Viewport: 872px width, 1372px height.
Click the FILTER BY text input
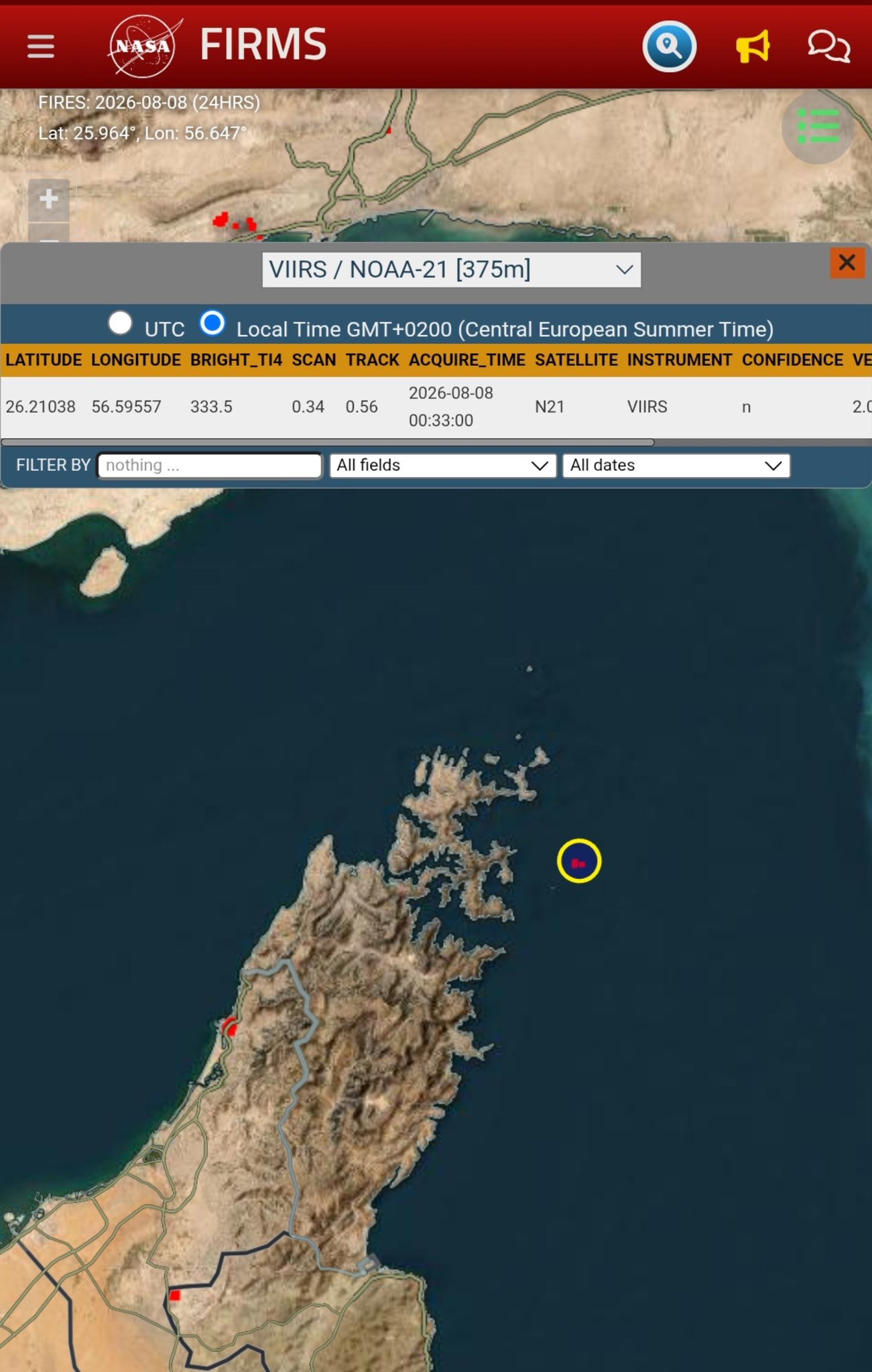210,466
